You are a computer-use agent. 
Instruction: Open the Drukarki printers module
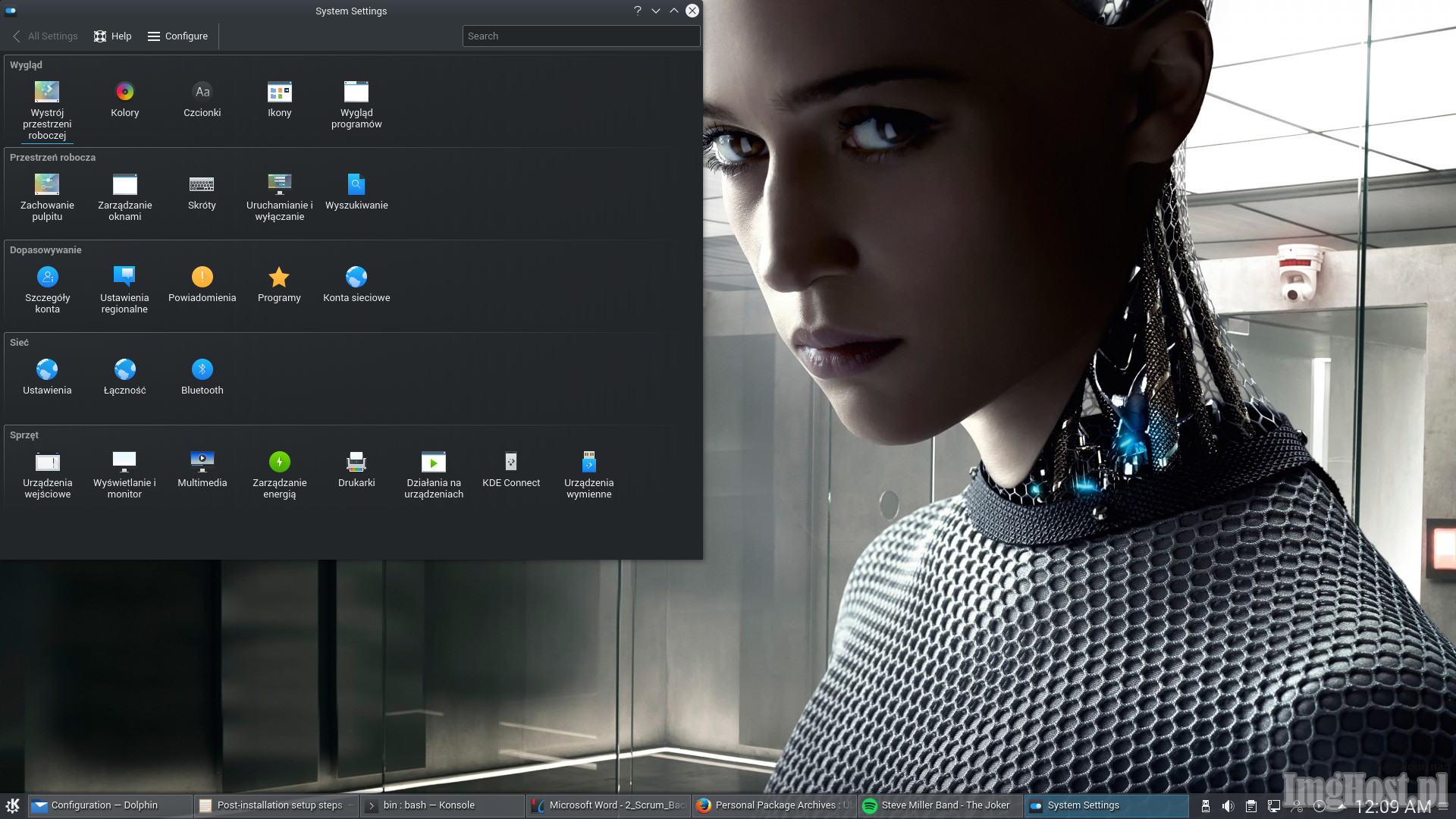[x=356, y=469]
